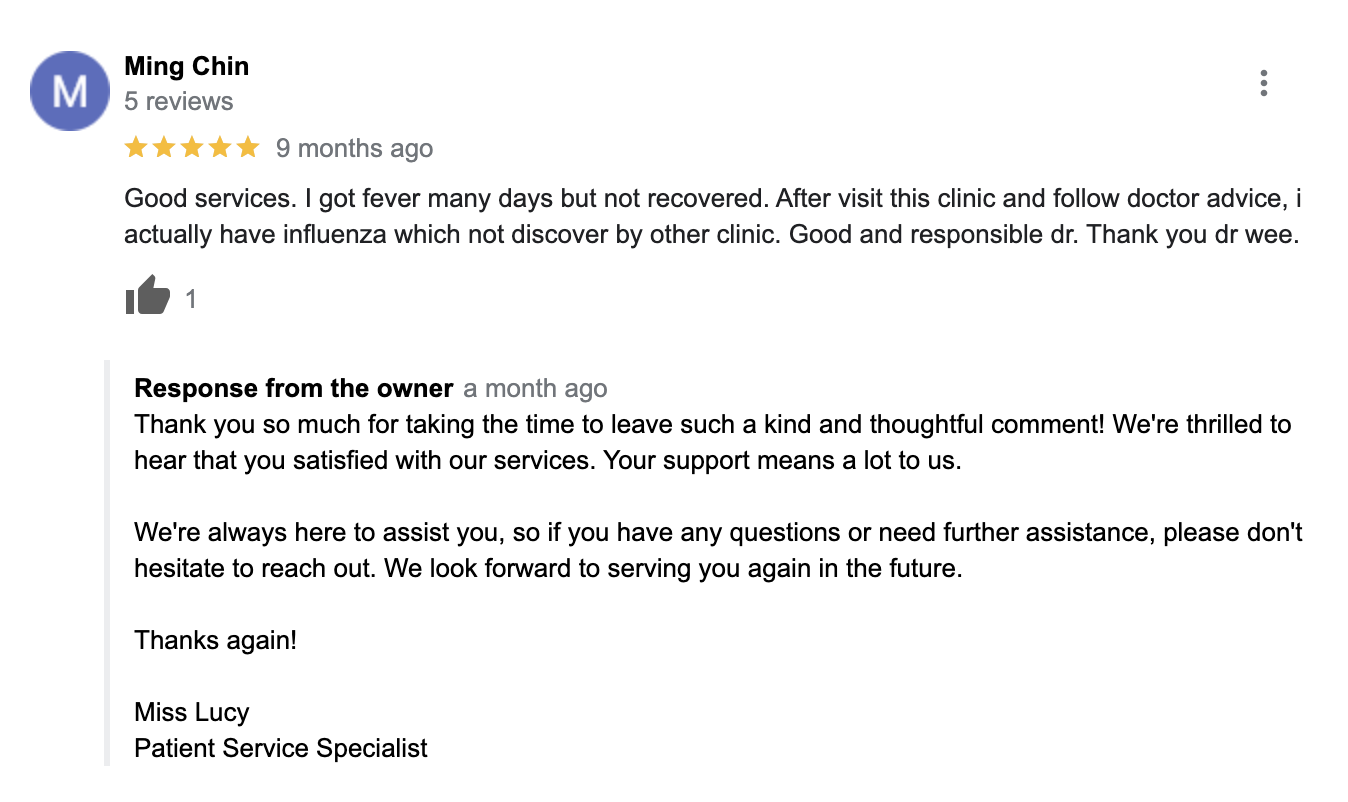Click the 9 months ago timestamp

pyautogui.click(x=354, y=148)
